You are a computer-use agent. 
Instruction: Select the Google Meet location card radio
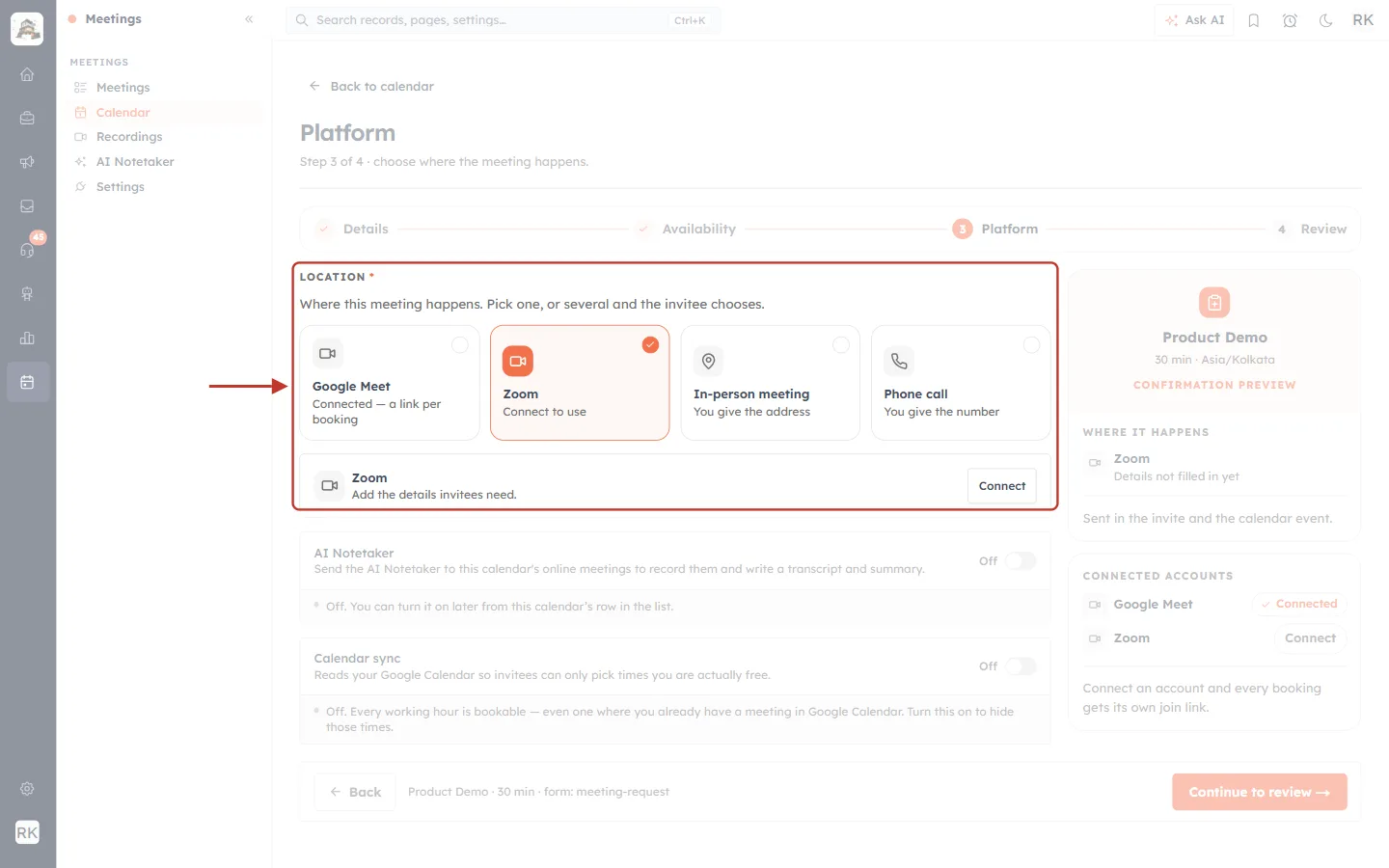click(x=460, y=344)
